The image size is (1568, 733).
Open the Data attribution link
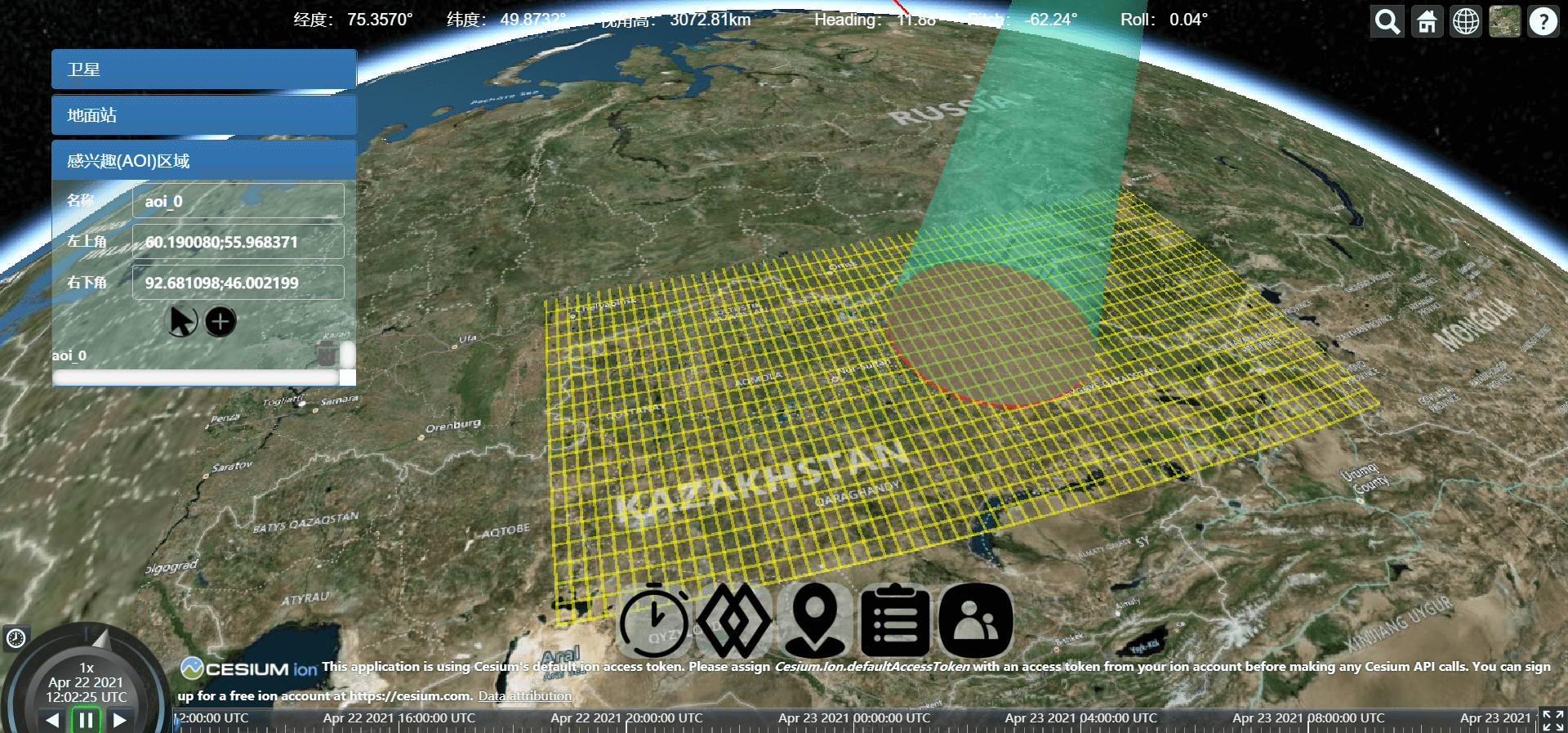525,696
